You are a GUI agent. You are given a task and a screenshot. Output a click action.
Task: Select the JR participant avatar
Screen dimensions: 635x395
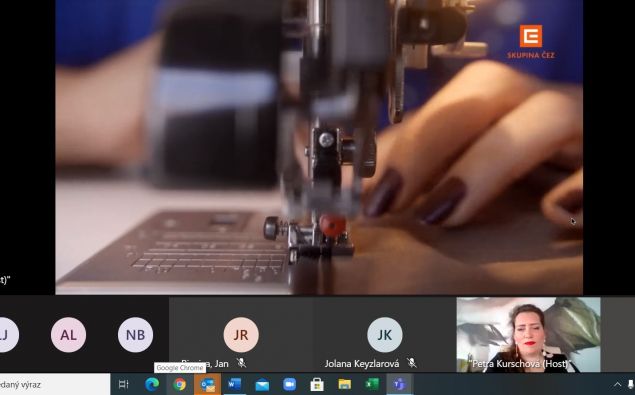pos(241,335)
